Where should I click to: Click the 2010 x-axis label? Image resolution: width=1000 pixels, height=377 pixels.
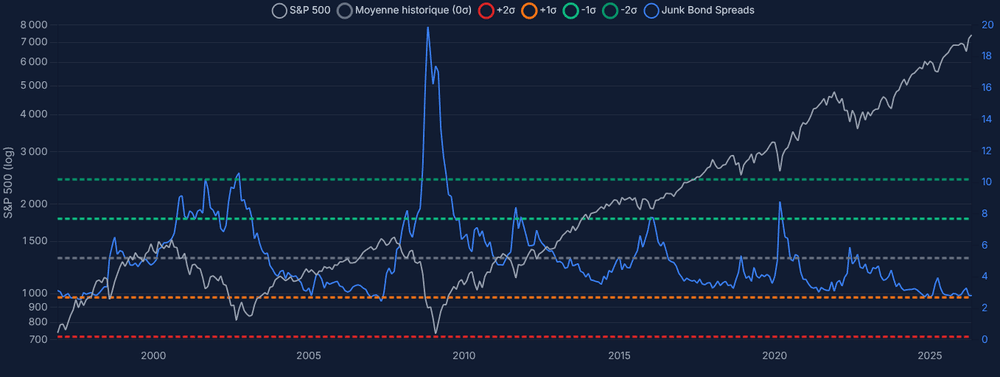pos(463,355)
